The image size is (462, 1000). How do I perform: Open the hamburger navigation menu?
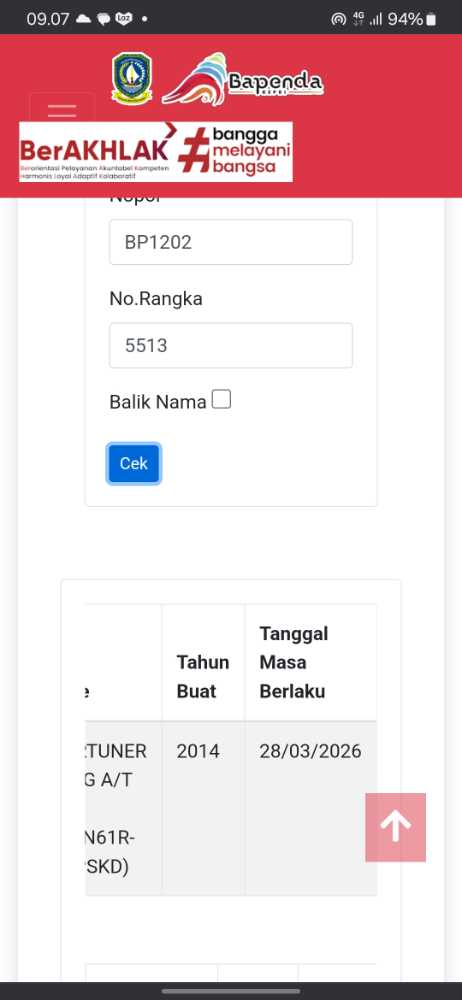(x=62, y=108)
